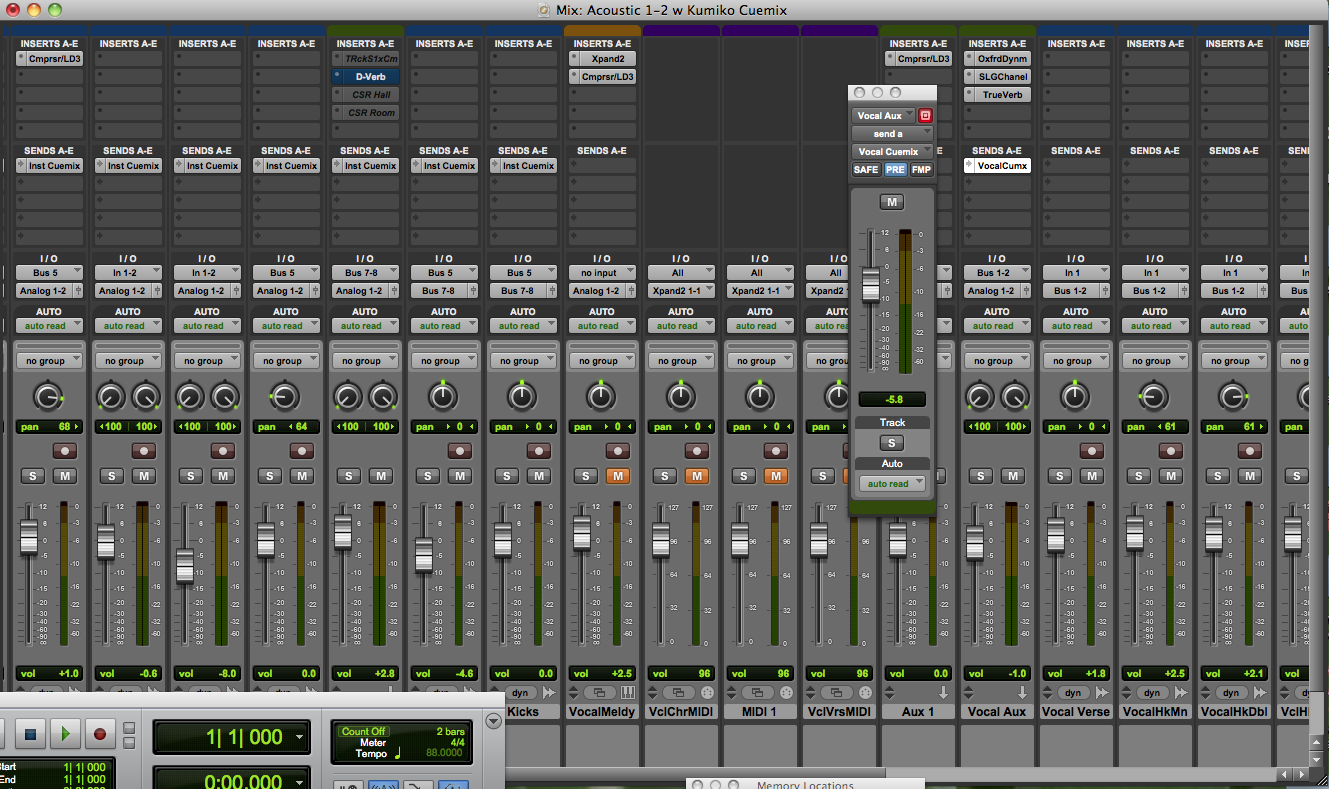Open the 'send a' selector dropdown
1329x789 pixels.
[x=892, y=134]
